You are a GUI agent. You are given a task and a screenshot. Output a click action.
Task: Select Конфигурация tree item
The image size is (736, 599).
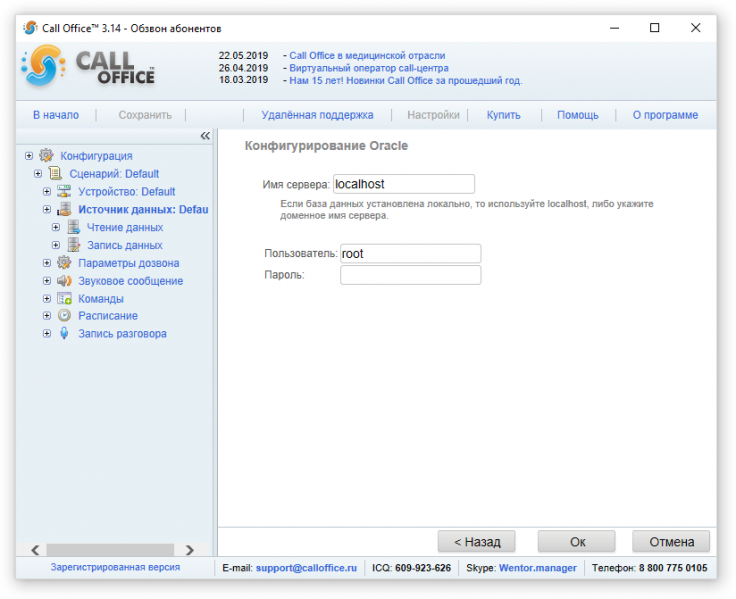(x=96, y=156)
